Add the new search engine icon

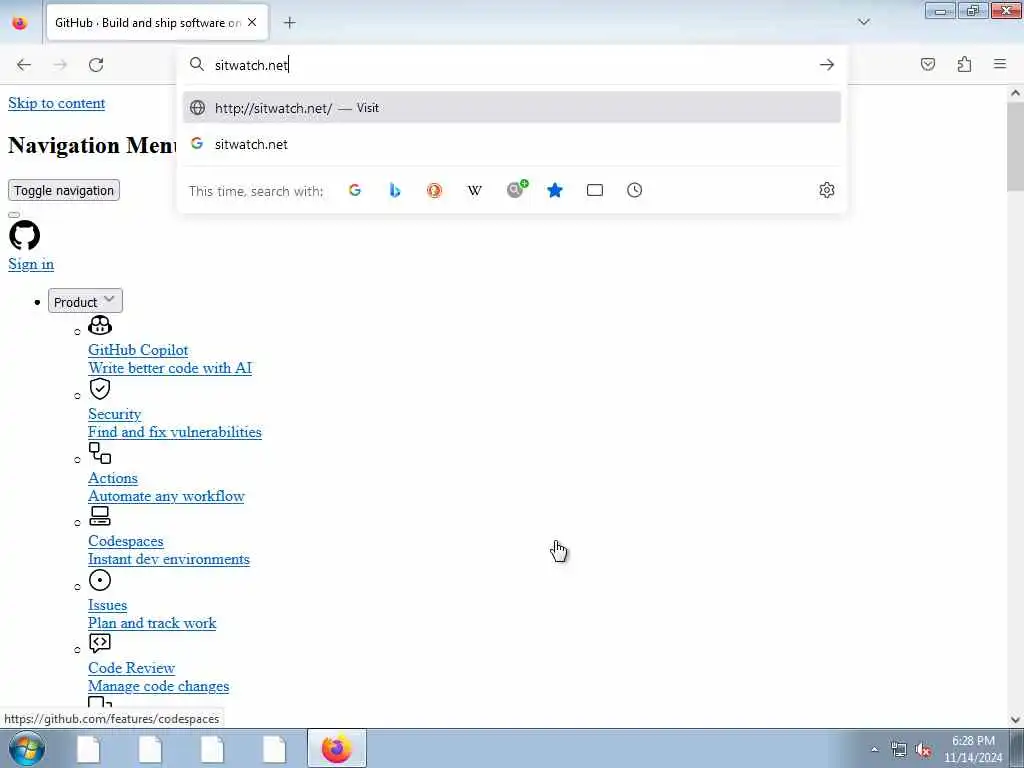tap(517, 189)
